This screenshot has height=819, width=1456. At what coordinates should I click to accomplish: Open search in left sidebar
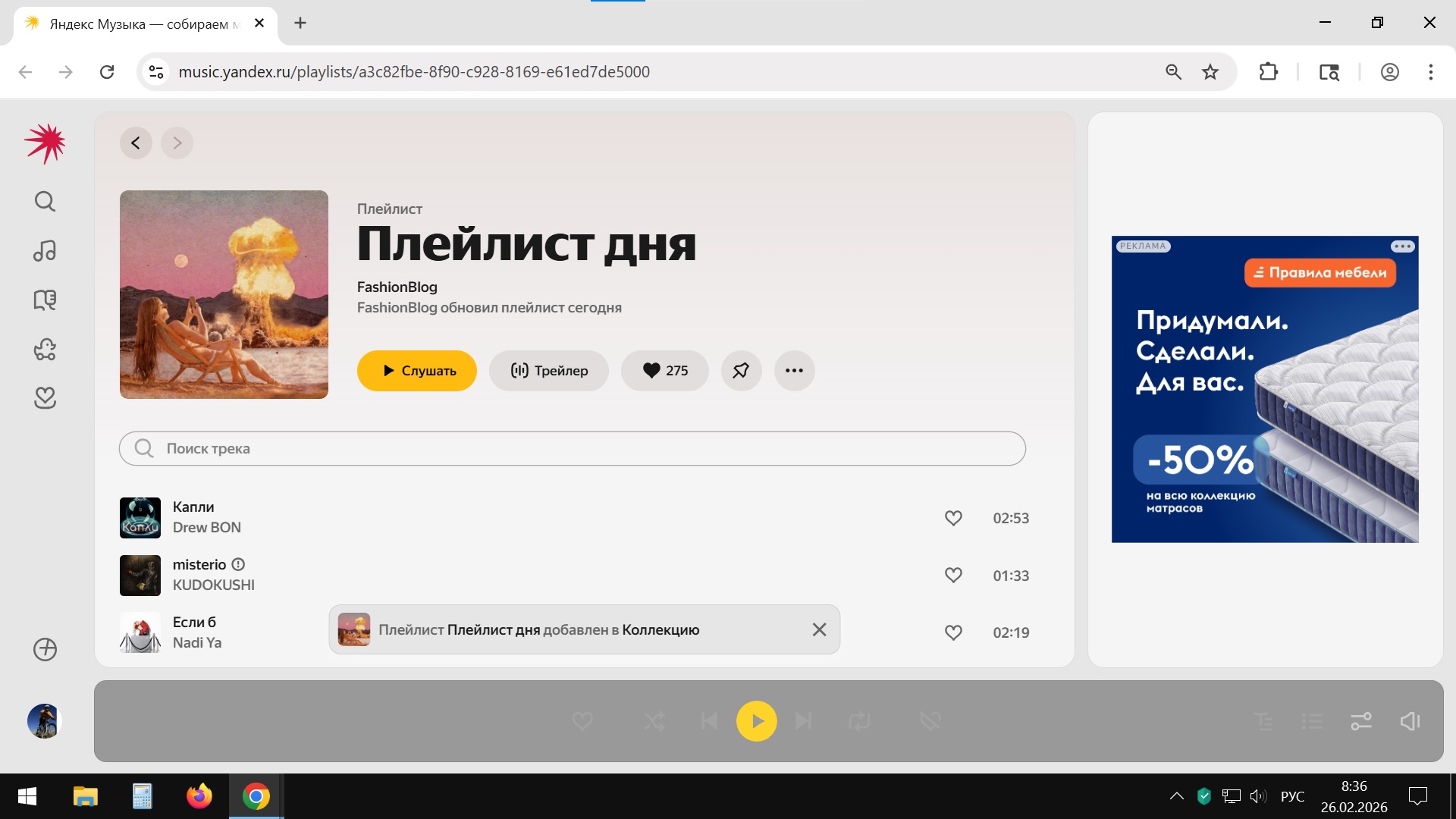(x=45, y=201)
